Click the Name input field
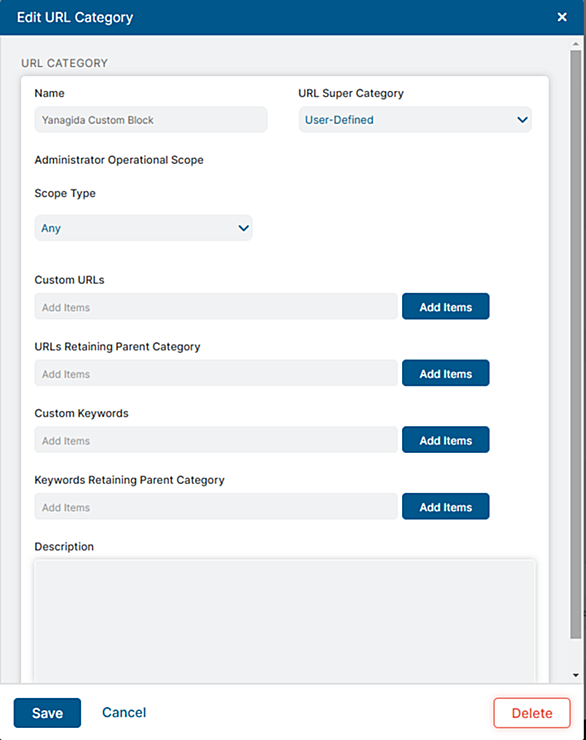The width and height of the screenshot is (586, 740). tap(151, 119)
